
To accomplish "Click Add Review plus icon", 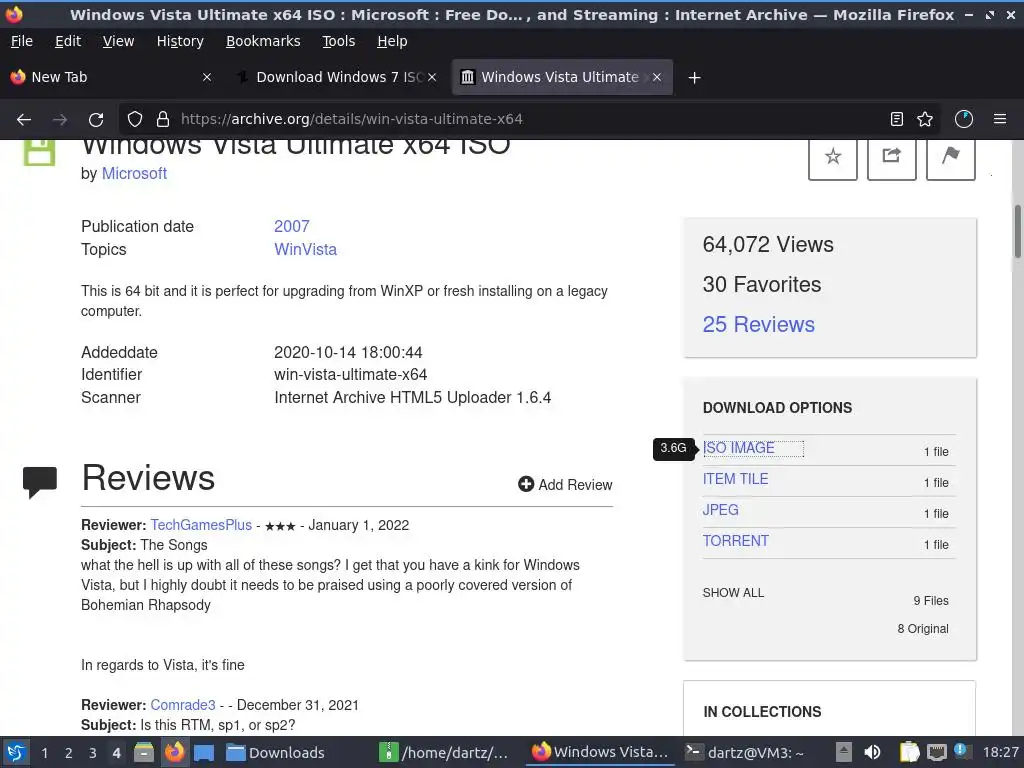I will point(526,484).
